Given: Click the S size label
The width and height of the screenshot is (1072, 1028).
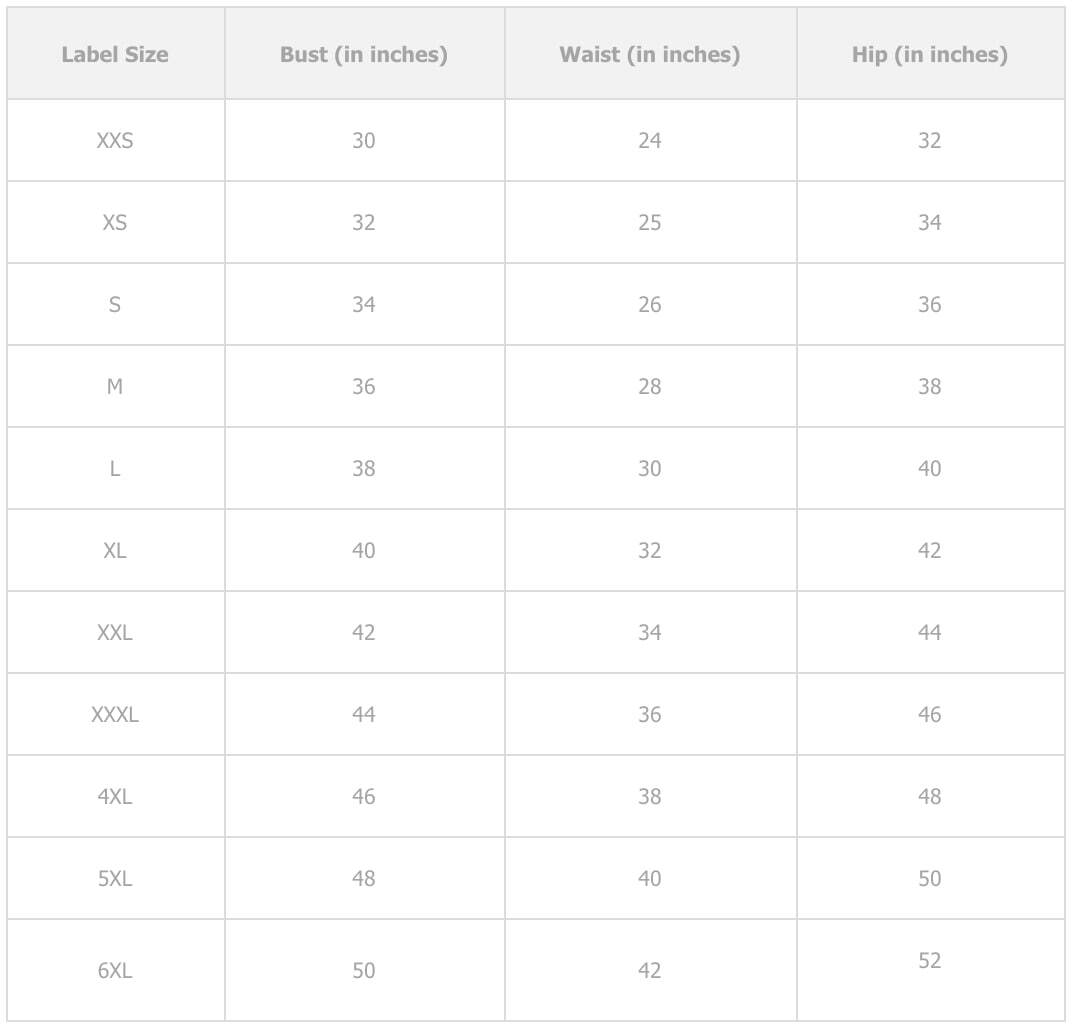Looking at the screenshot, I should tap(115, 305).
